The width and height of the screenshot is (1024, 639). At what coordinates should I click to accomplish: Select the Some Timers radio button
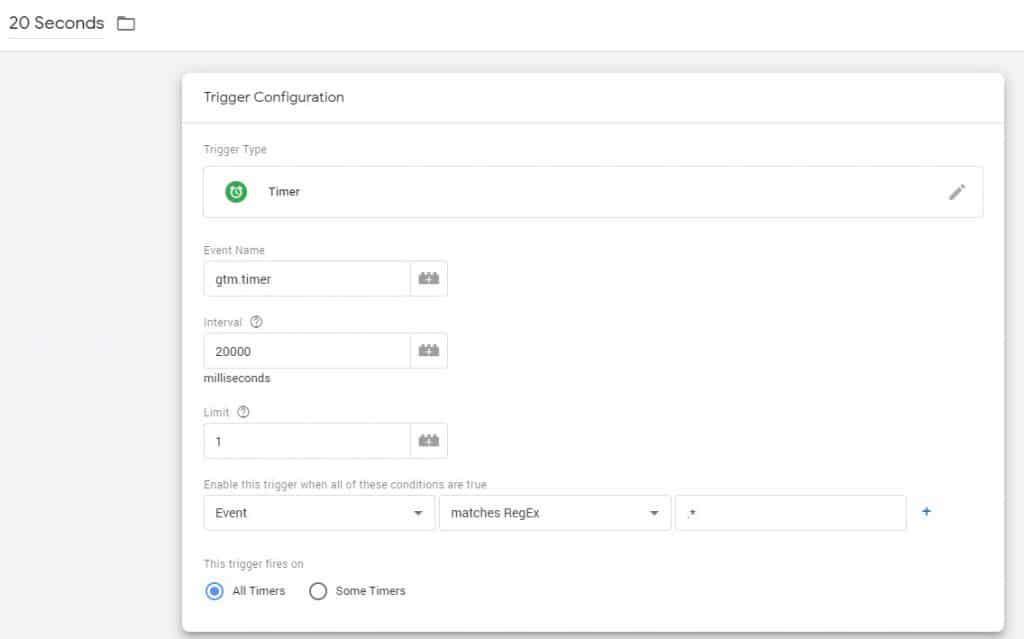(x=318, y=591)
